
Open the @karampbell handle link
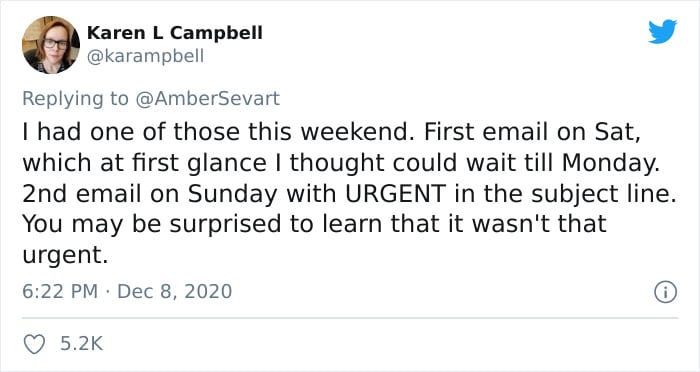coord(145,57)
